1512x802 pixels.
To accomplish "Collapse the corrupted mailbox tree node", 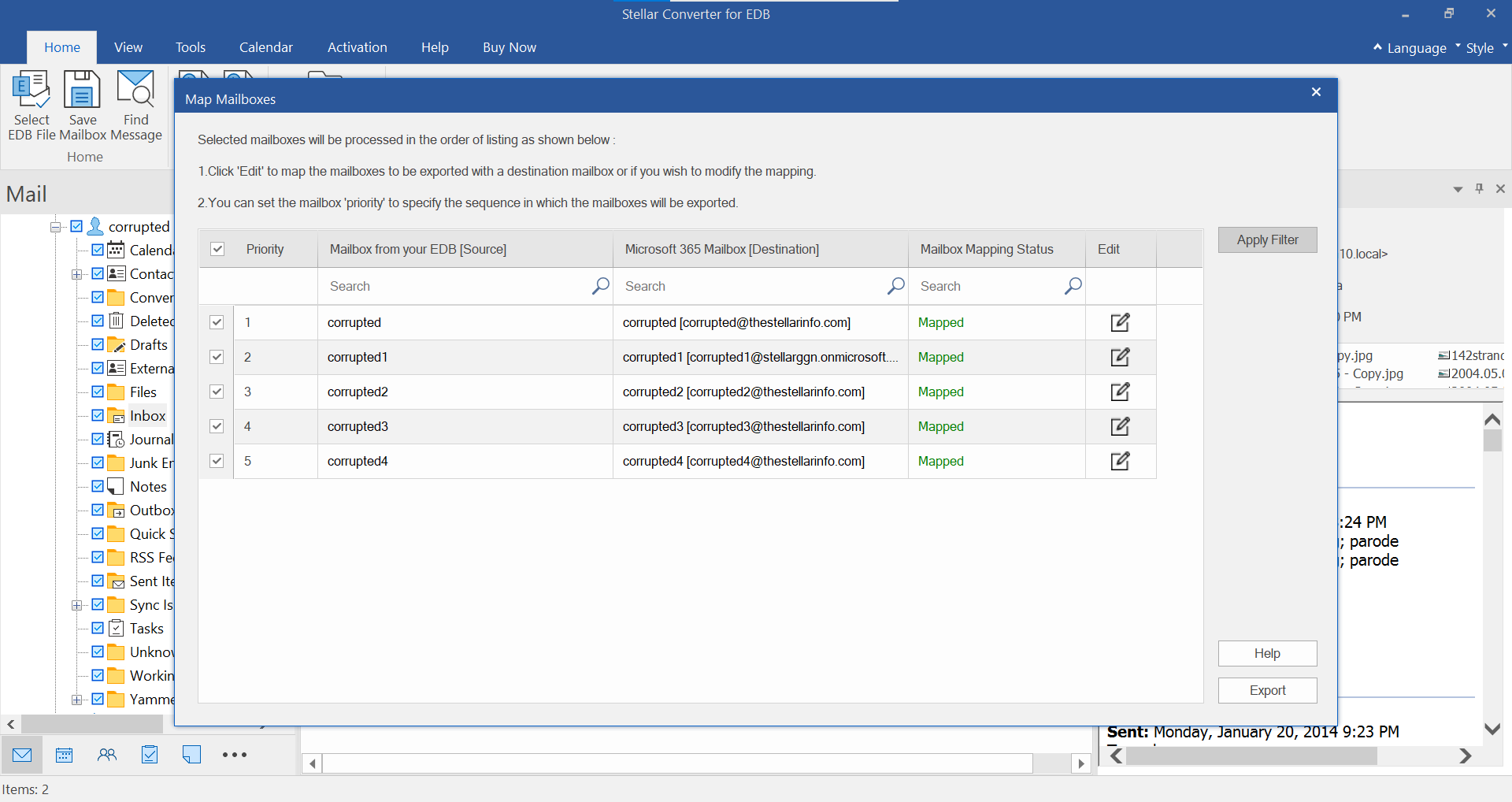I will [55, 227].
